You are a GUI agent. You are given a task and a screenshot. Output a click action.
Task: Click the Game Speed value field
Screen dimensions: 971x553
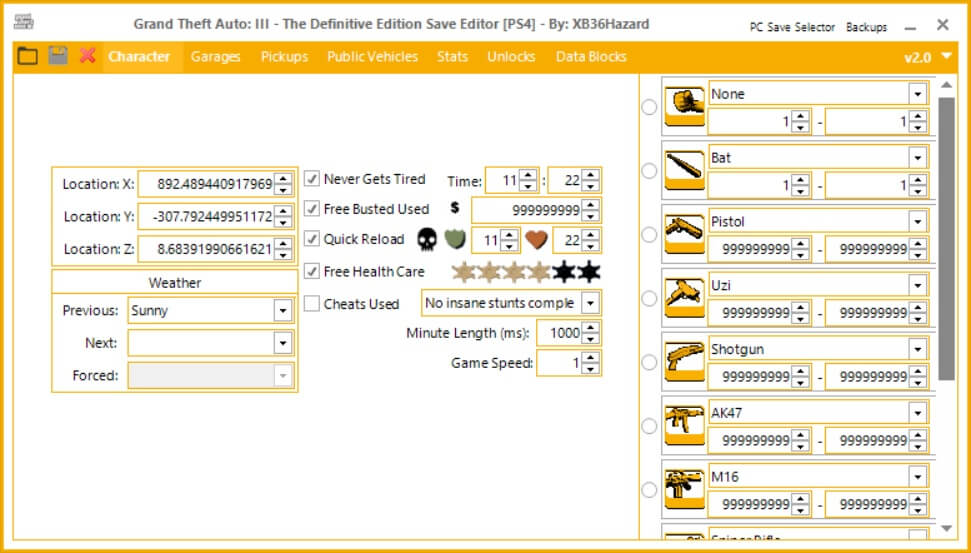560,363
